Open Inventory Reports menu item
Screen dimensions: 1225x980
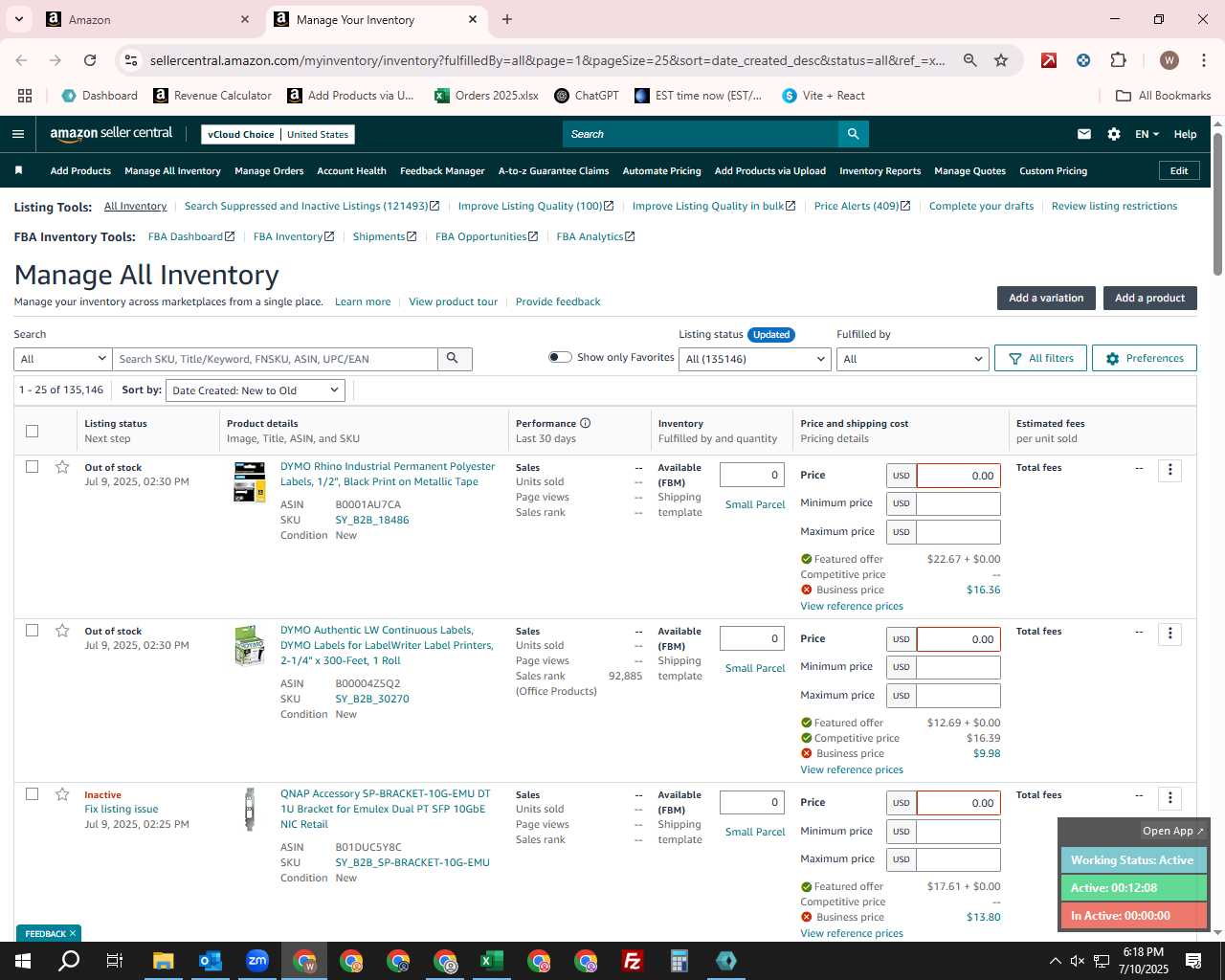click(880, 170)
